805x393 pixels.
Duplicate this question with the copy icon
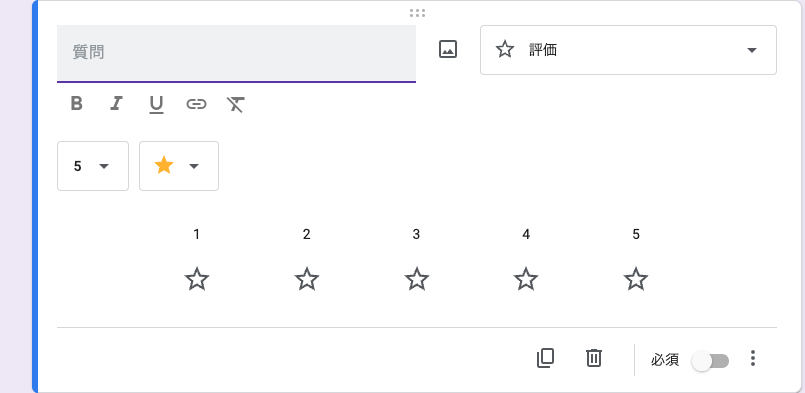pyautogui.click(x=545, y=358)
